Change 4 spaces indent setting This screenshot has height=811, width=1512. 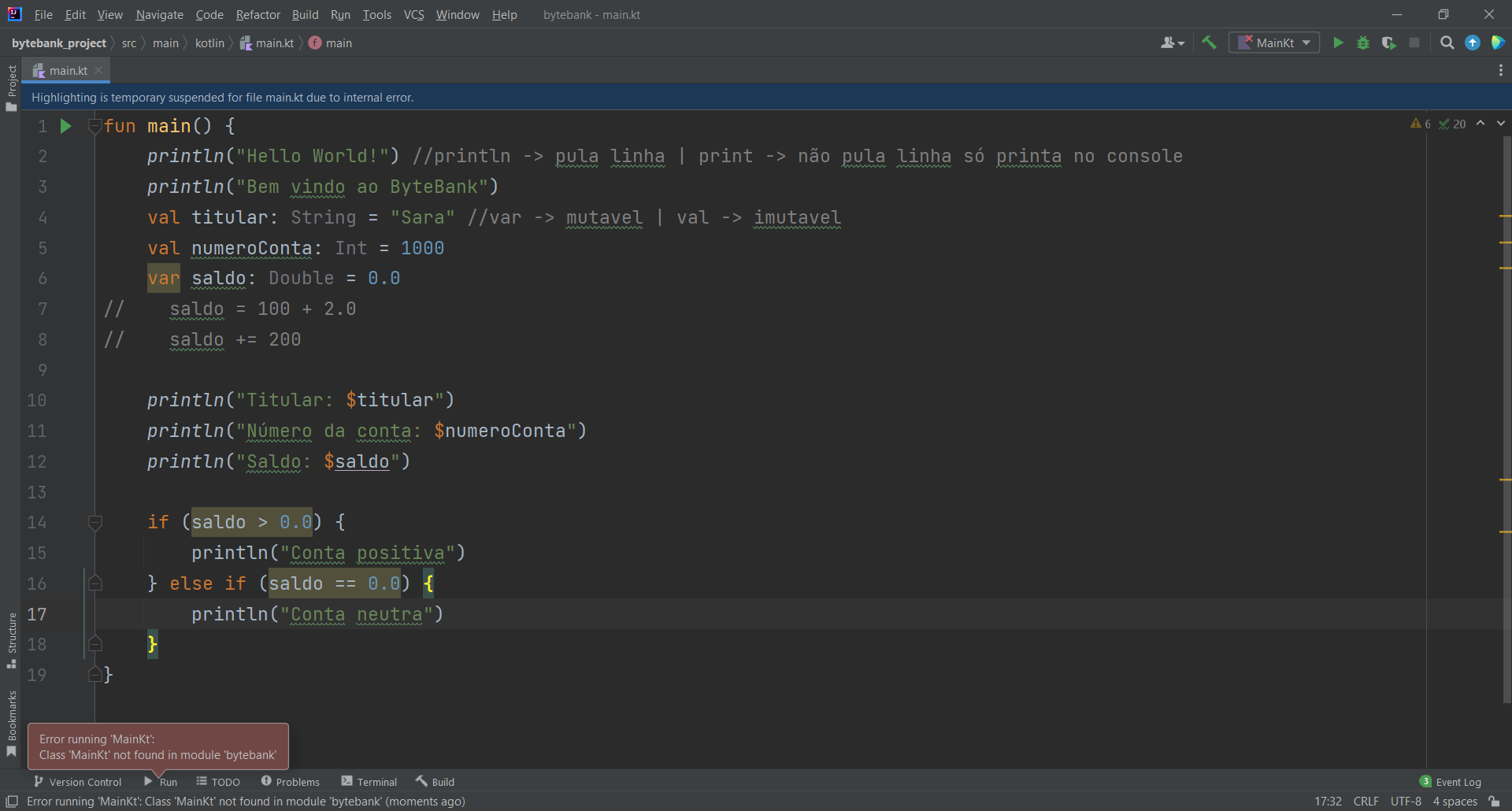click(x=1455, y=802)
